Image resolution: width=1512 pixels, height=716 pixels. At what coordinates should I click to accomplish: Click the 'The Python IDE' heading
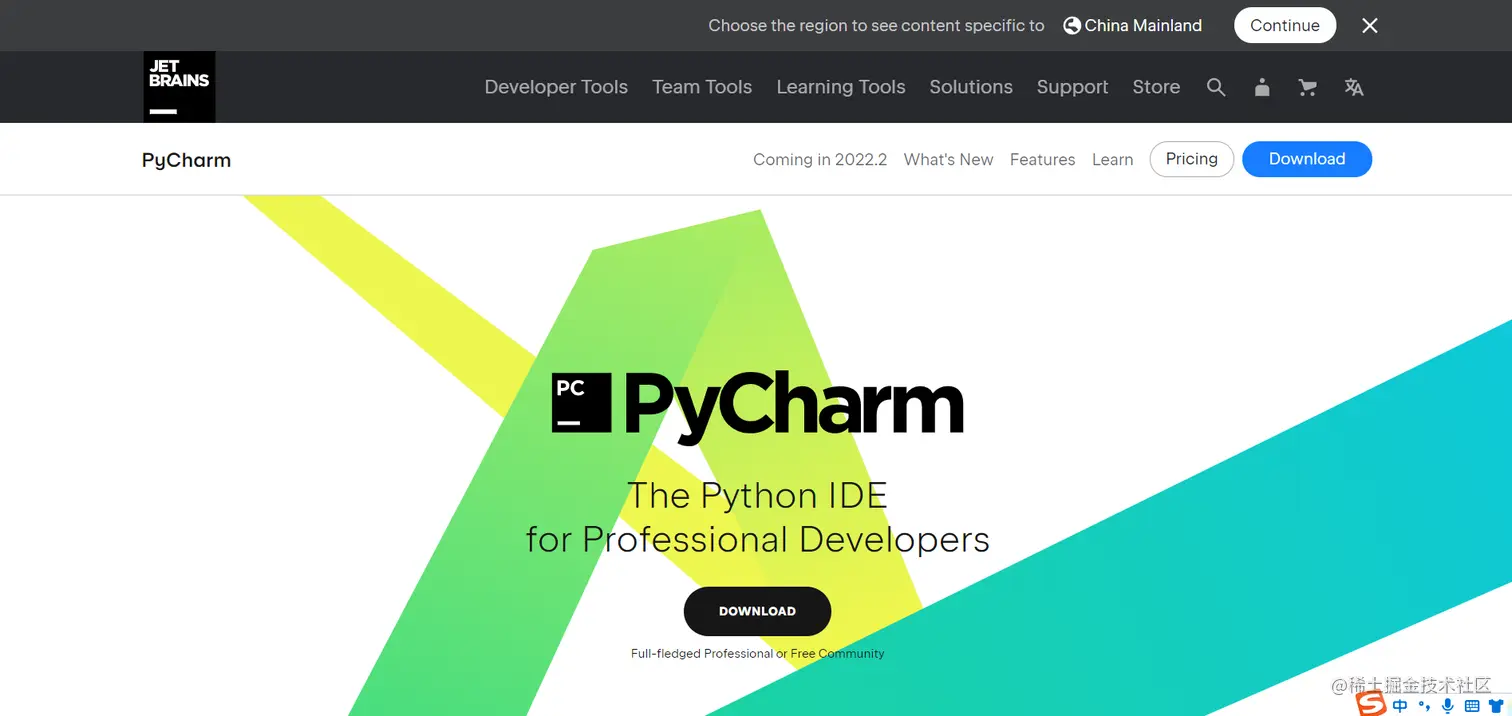click(757, 496)
